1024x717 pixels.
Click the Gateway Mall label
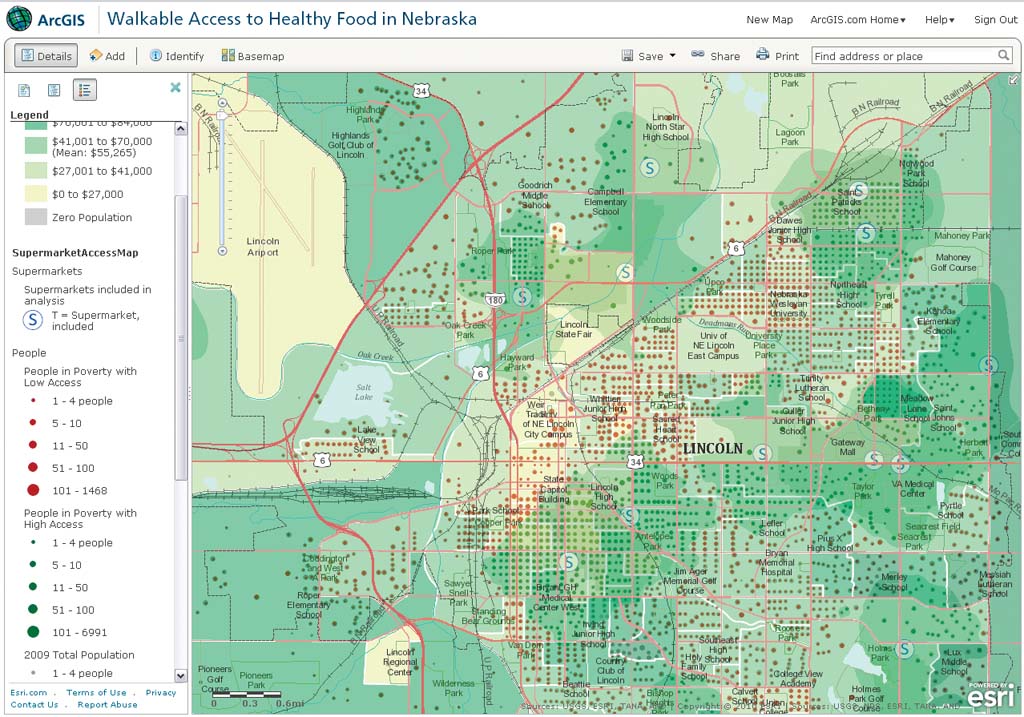coord(848,447)
